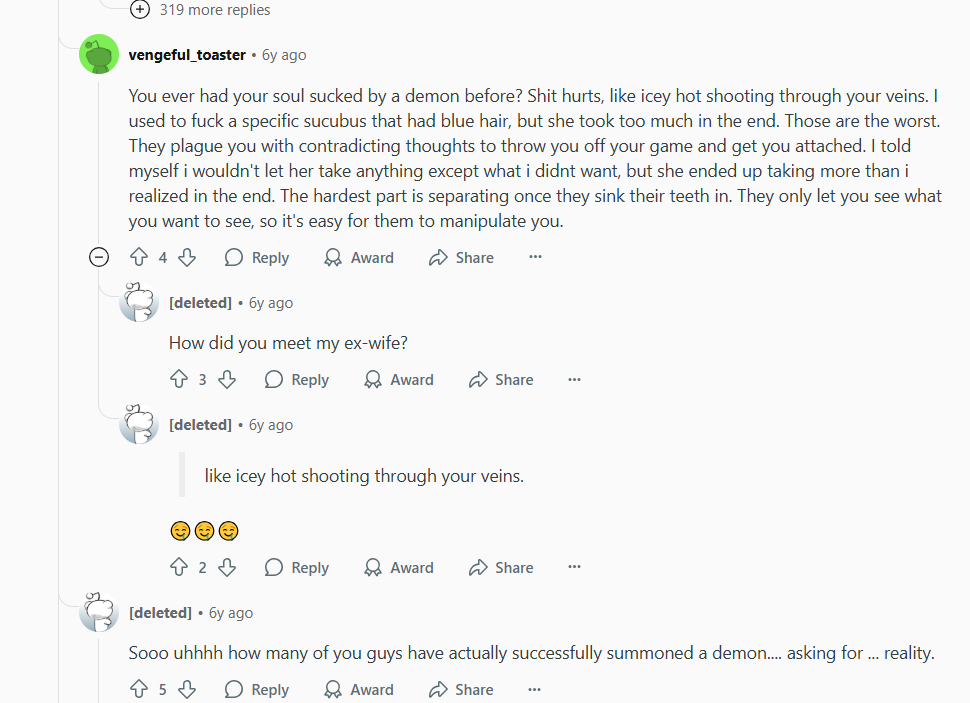The width and height of the screenshot is (970, 703).
Task: Downvote the 'summoned a demon' comment
Action: click(187, 690)
